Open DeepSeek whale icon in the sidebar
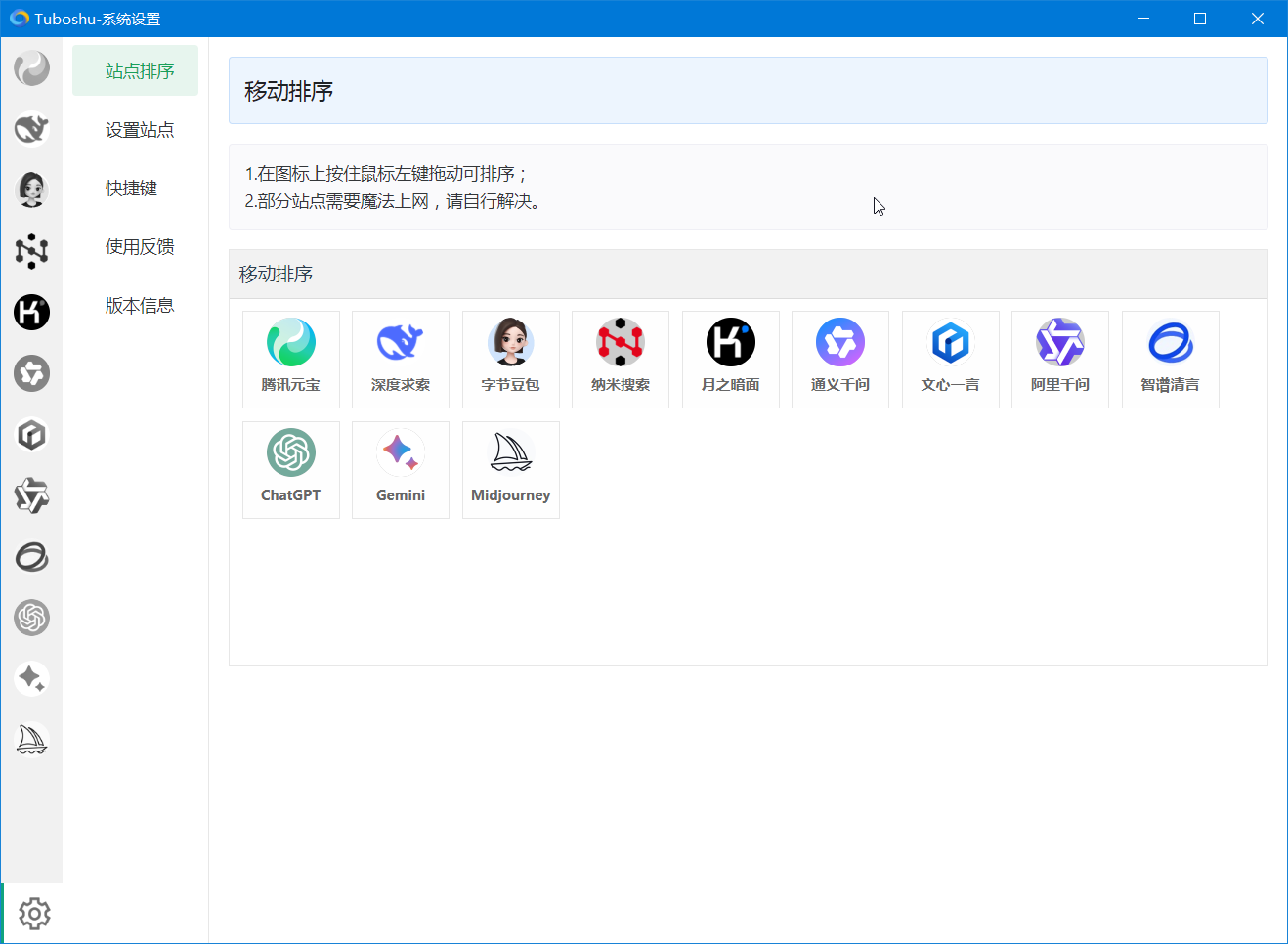The height and width of the screenshot is (944, 1288). (31, 129)
